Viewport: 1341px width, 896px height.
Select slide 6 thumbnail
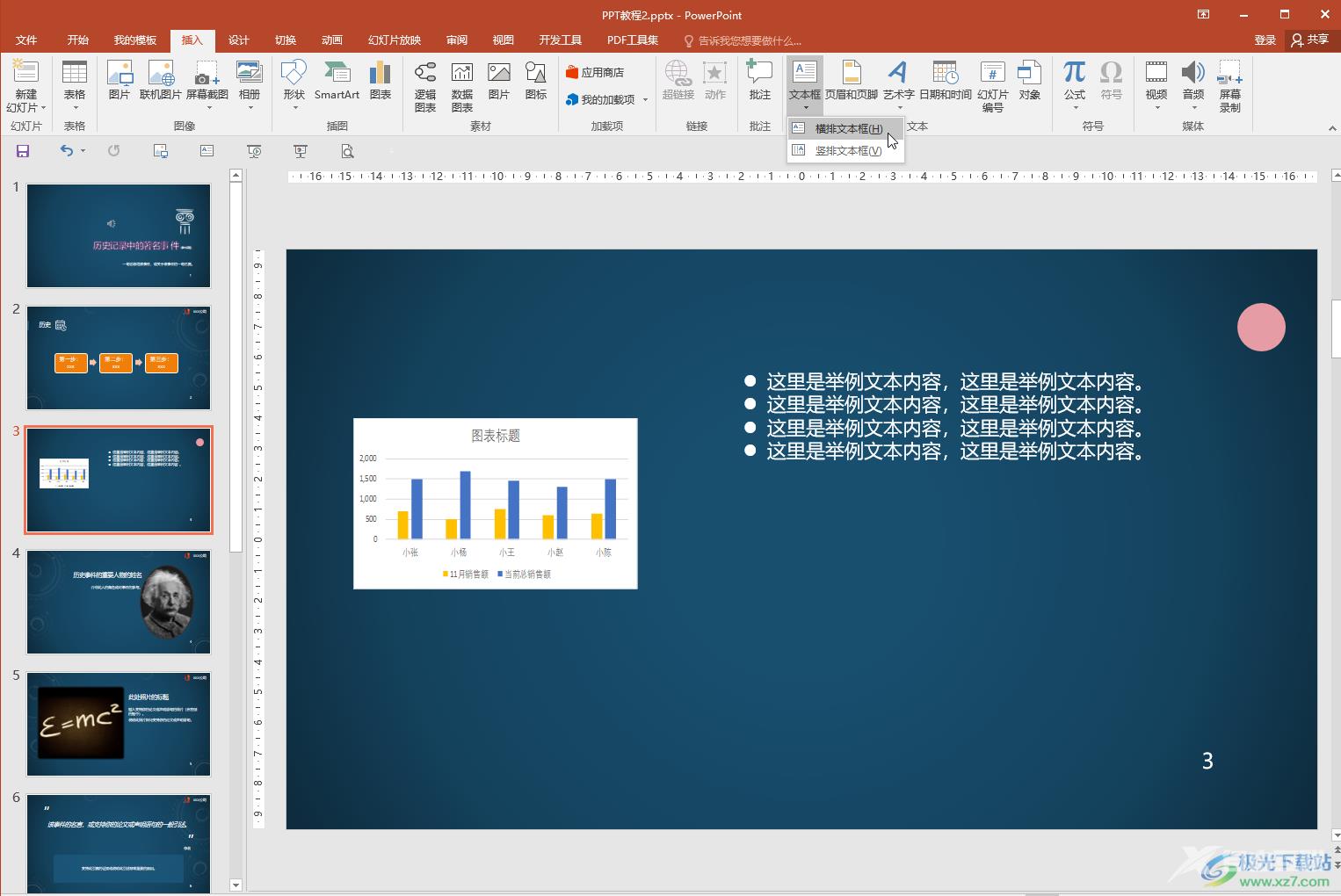point(119,843)
